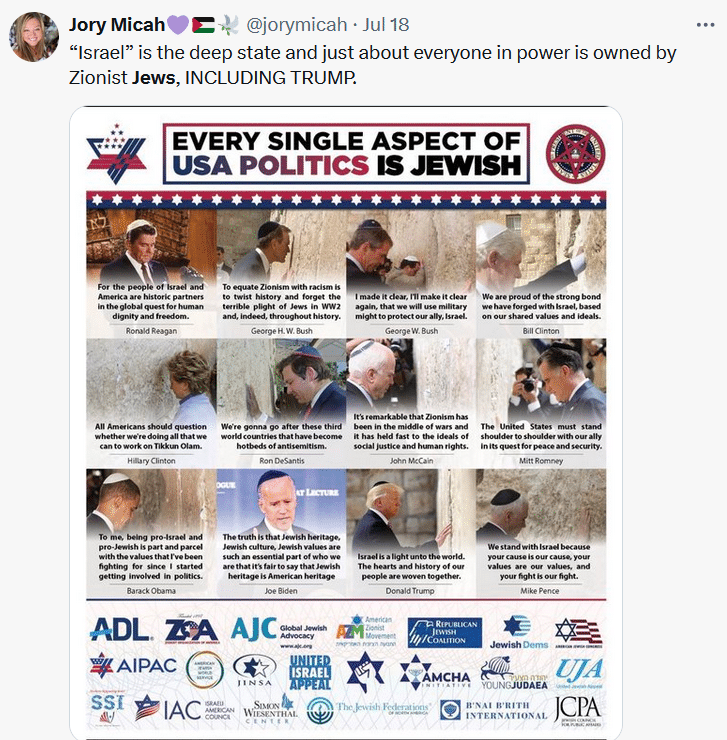727x740 pixels.
Task: Click the dove emoji in the display name
Action: (x=228, y=25)
